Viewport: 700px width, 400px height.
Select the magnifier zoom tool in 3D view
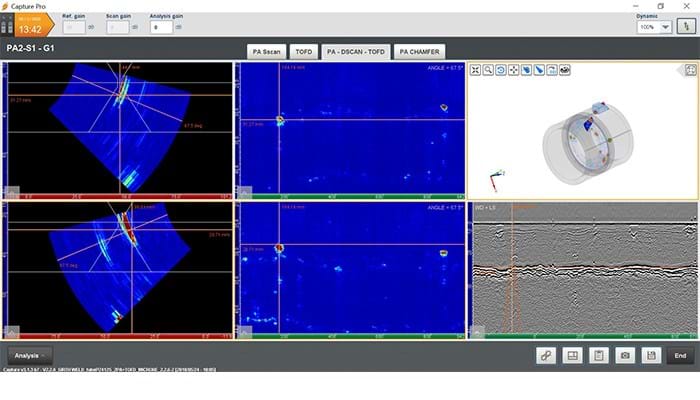(x=488, y=71)
